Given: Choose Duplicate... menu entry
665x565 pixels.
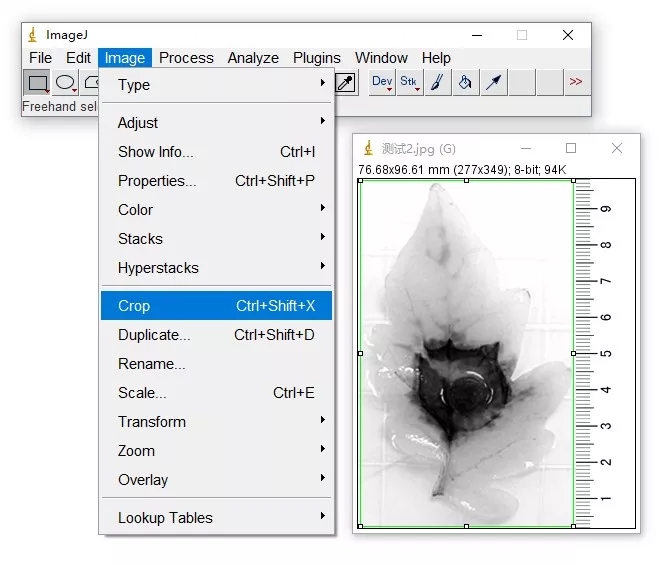Looking at the screenshot, I should pyautogui.click(x=216, y=335).
